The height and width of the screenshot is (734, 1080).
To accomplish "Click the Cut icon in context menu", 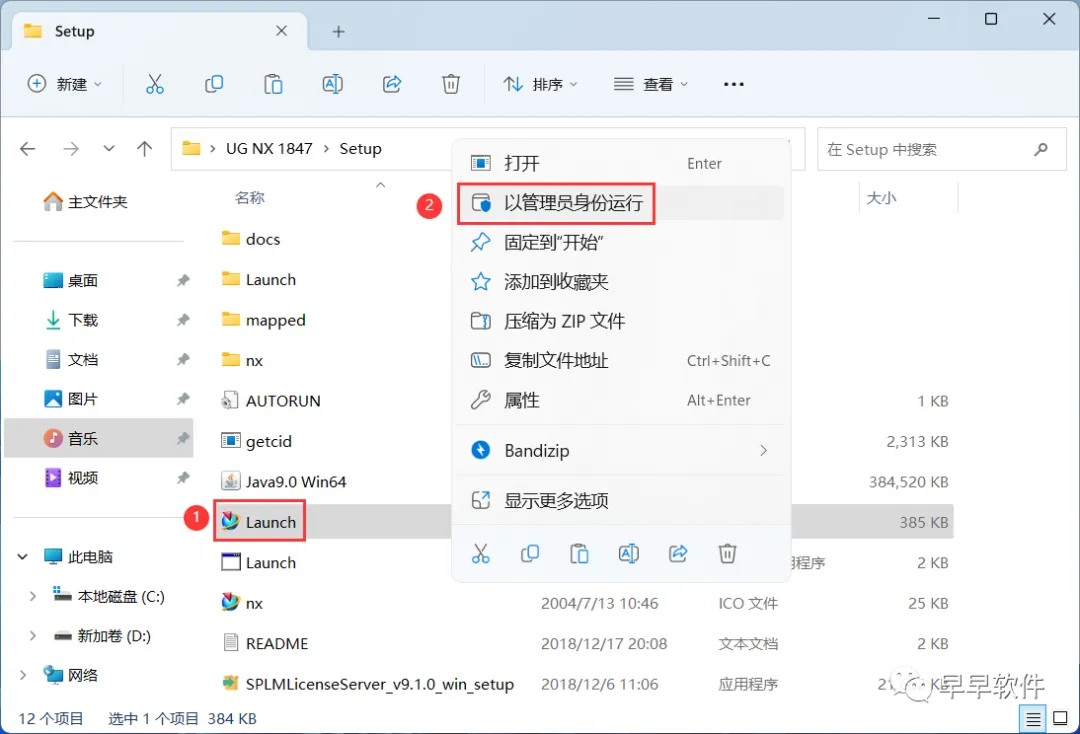I will click(x=481, y=554).
